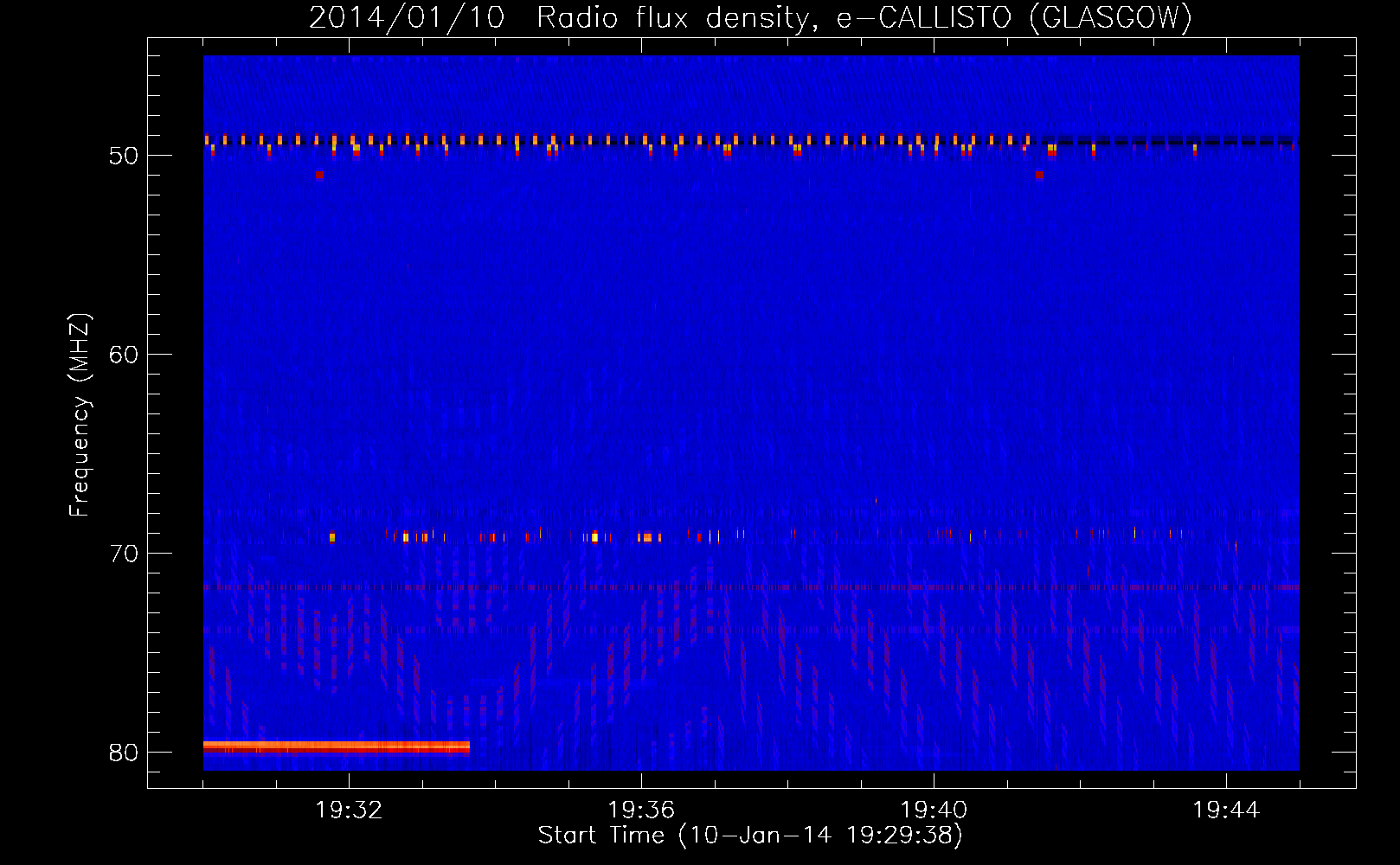Viewport: 1400px width, 865px height.
Task: Click the 19:44 time tick label
Action: 1226,810
